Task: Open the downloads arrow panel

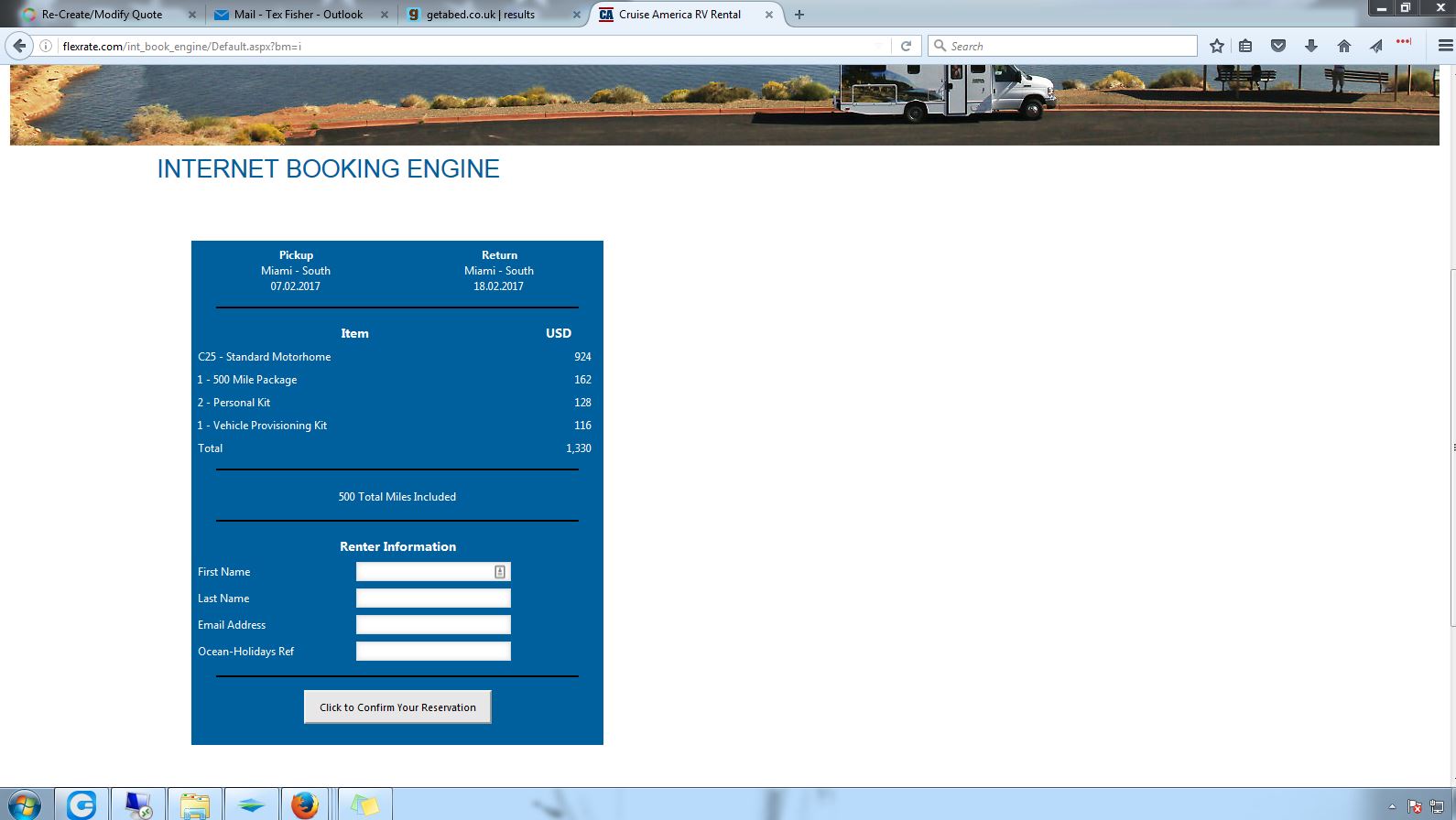Action: tap(1311, 46)
